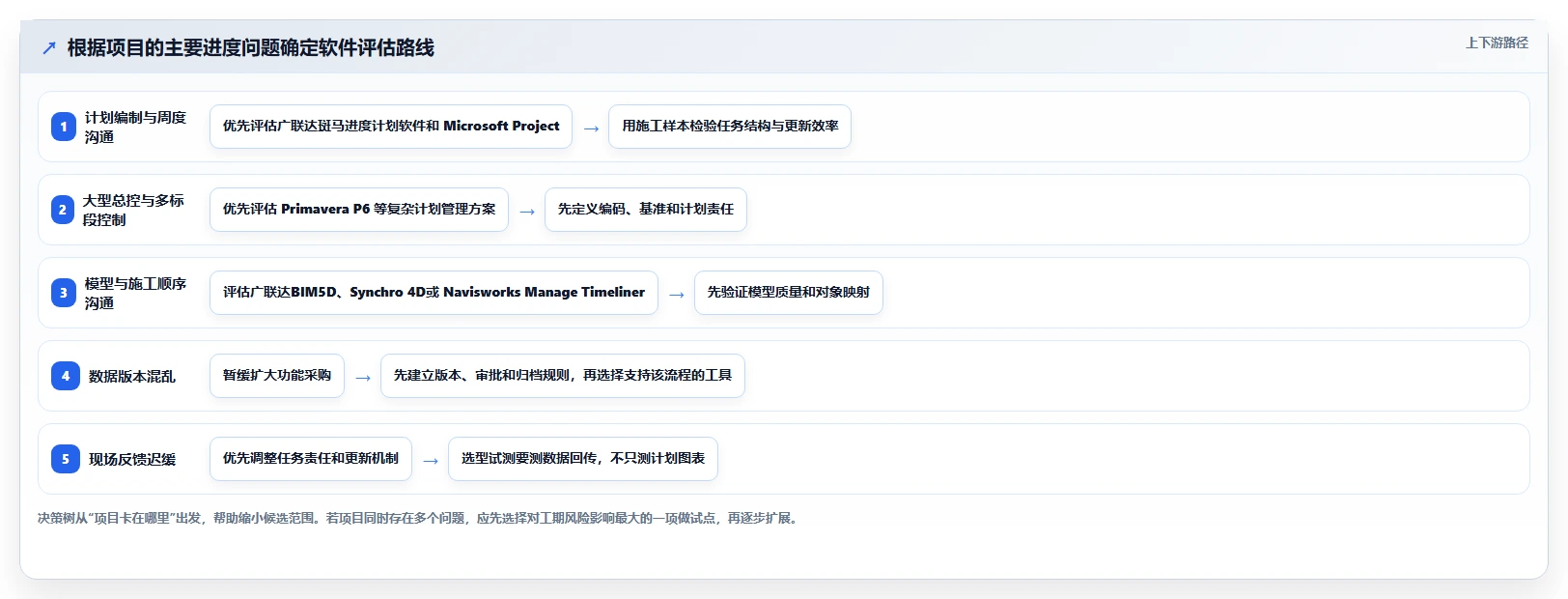The height and width of the screenshot is (599, 1568).
Task: Click the 现场反馈迟缓 row label
Action: (132, 459)
